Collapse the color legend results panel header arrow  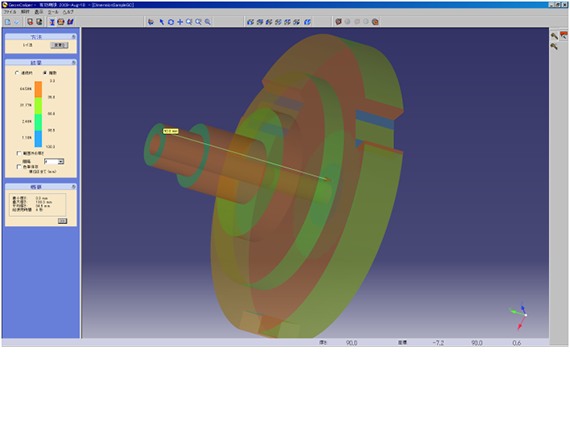coord(73,63)
